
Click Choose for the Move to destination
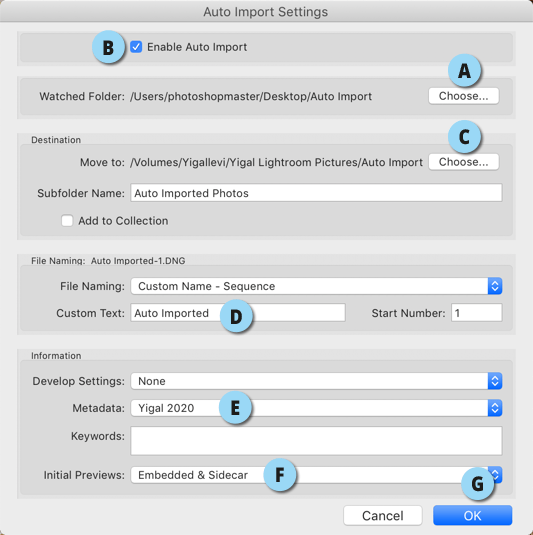463,162
